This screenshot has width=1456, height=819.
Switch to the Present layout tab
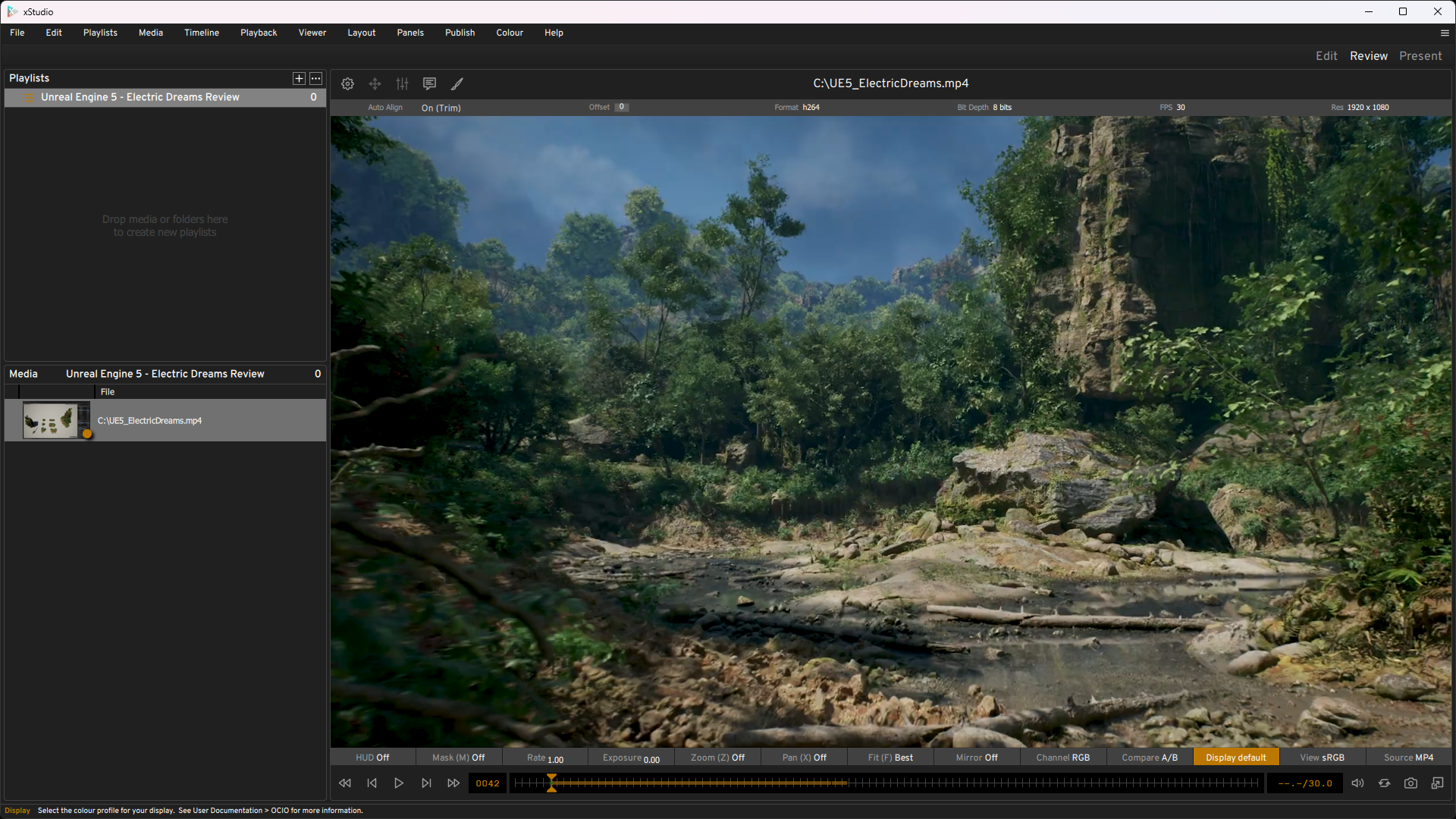tap(1420, 56)
